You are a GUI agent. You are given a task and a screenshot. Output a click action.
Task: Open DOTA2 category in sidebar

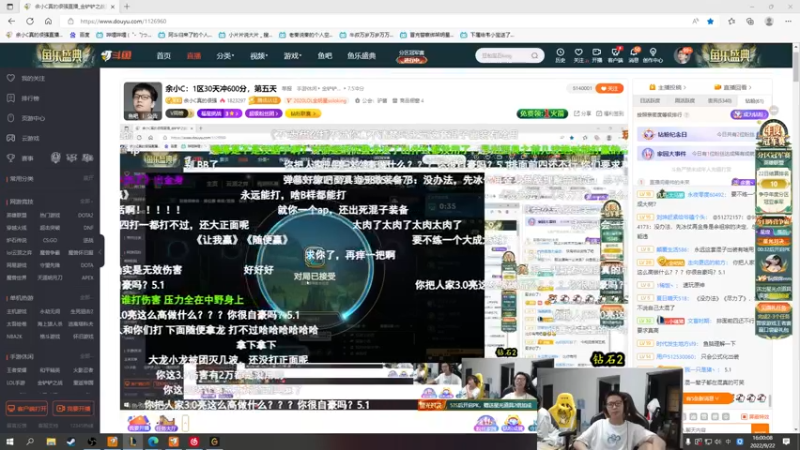[85, 215]
